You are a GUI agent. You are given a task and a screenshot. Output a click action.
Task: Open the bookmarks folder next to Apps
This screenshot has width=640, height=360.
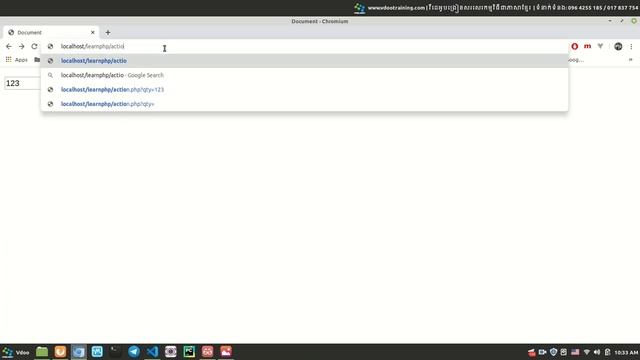37,60
